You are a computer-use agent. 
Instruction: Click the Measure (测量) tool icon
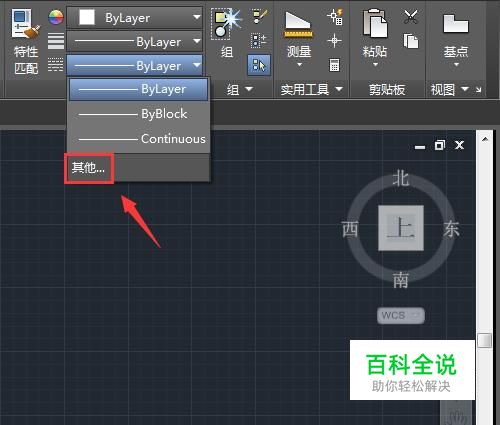point(298,25)
